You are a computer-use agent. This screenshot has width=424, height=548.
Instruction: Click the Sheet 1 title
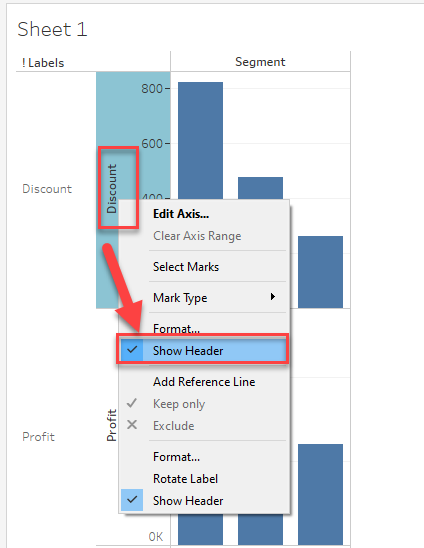tap(52, 29)
